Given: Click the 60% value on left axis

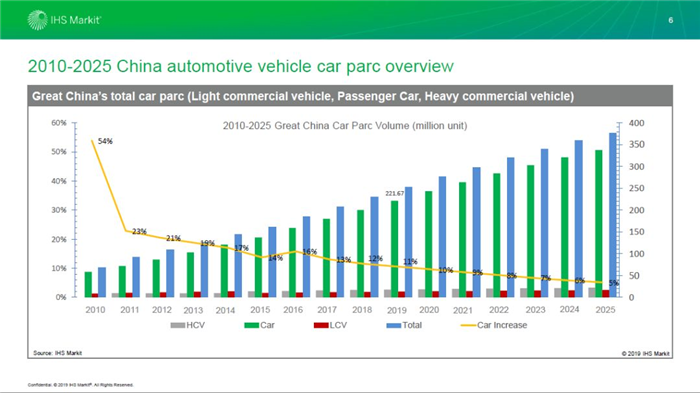Looking at the screenshot, I should coord(59,123).
